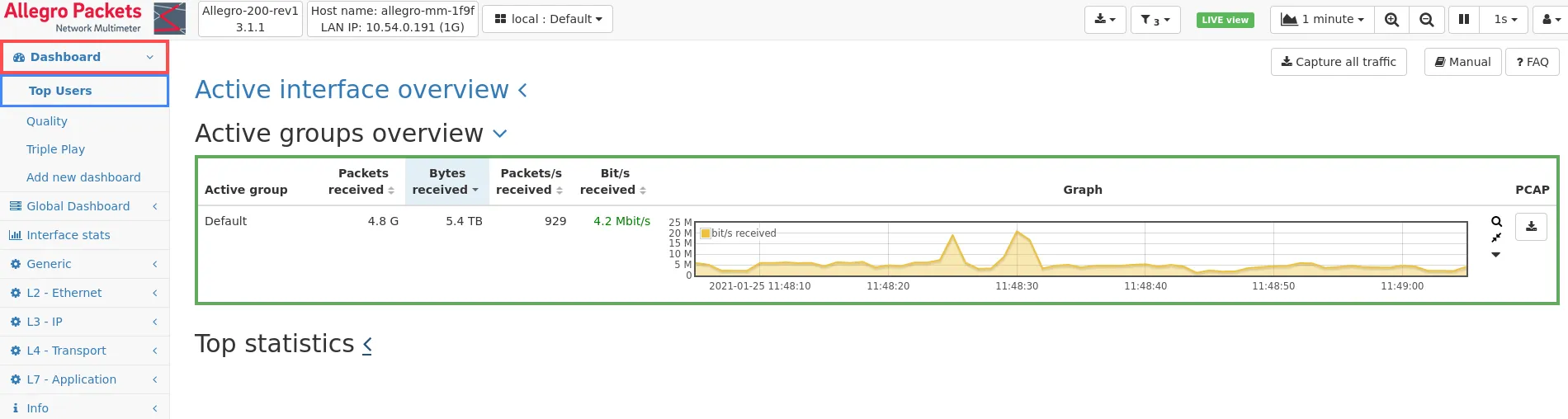
Task: Collapse the Active groups overview section
Action: [500, 134]
